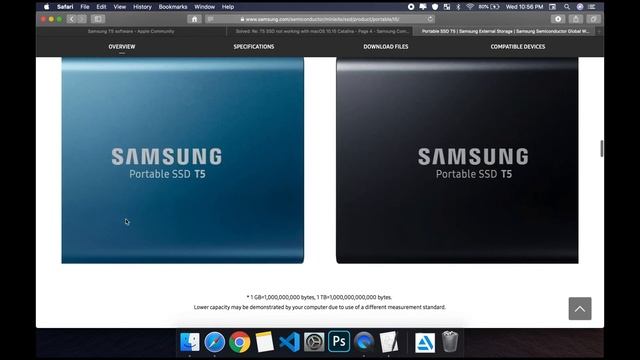Screen dimensions: 640x360
Task: Click the battery status indicator
Action: point(489,7)
